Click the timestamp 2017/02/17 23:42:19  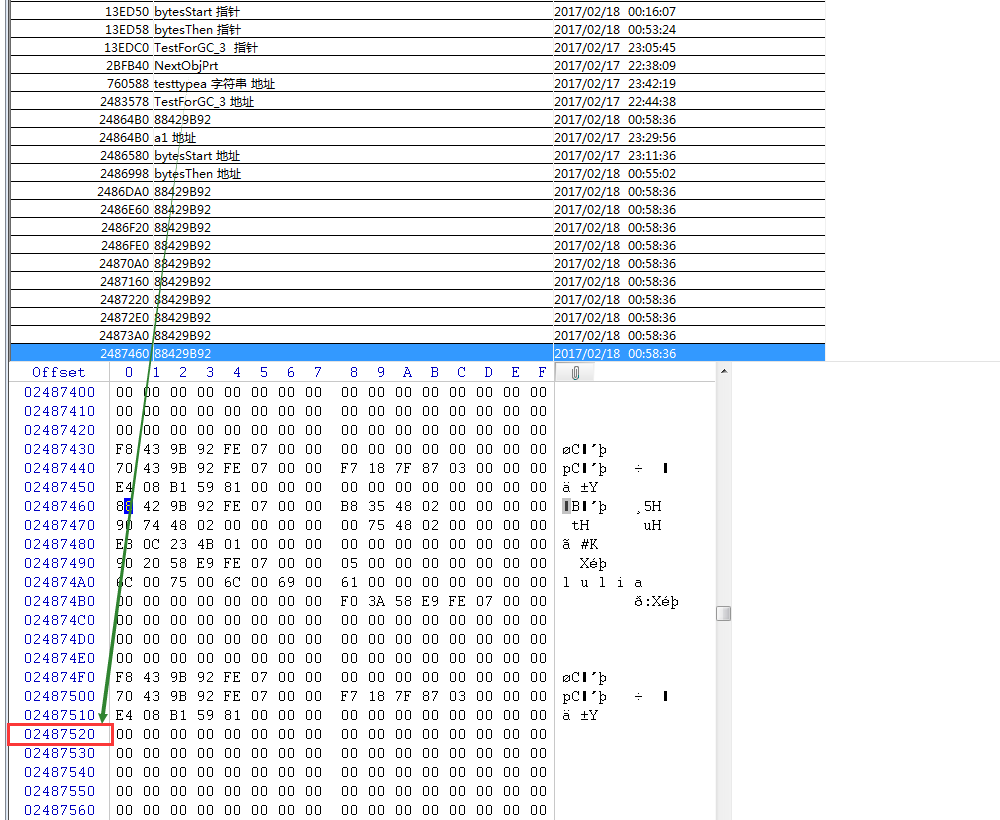point(615,84)
